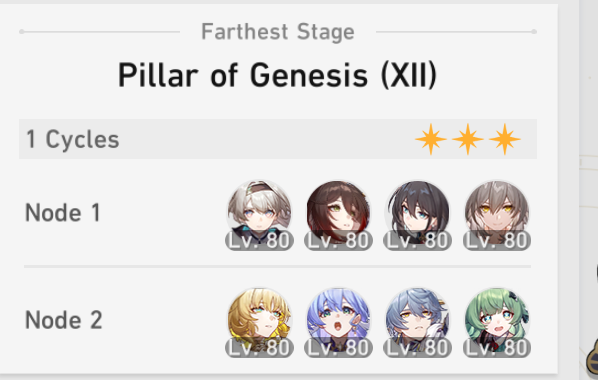Click the Pillar of Genesis (XII) title
Image resolution: width=598 pixels, height=380 pixels.
[x=277, y=75]
